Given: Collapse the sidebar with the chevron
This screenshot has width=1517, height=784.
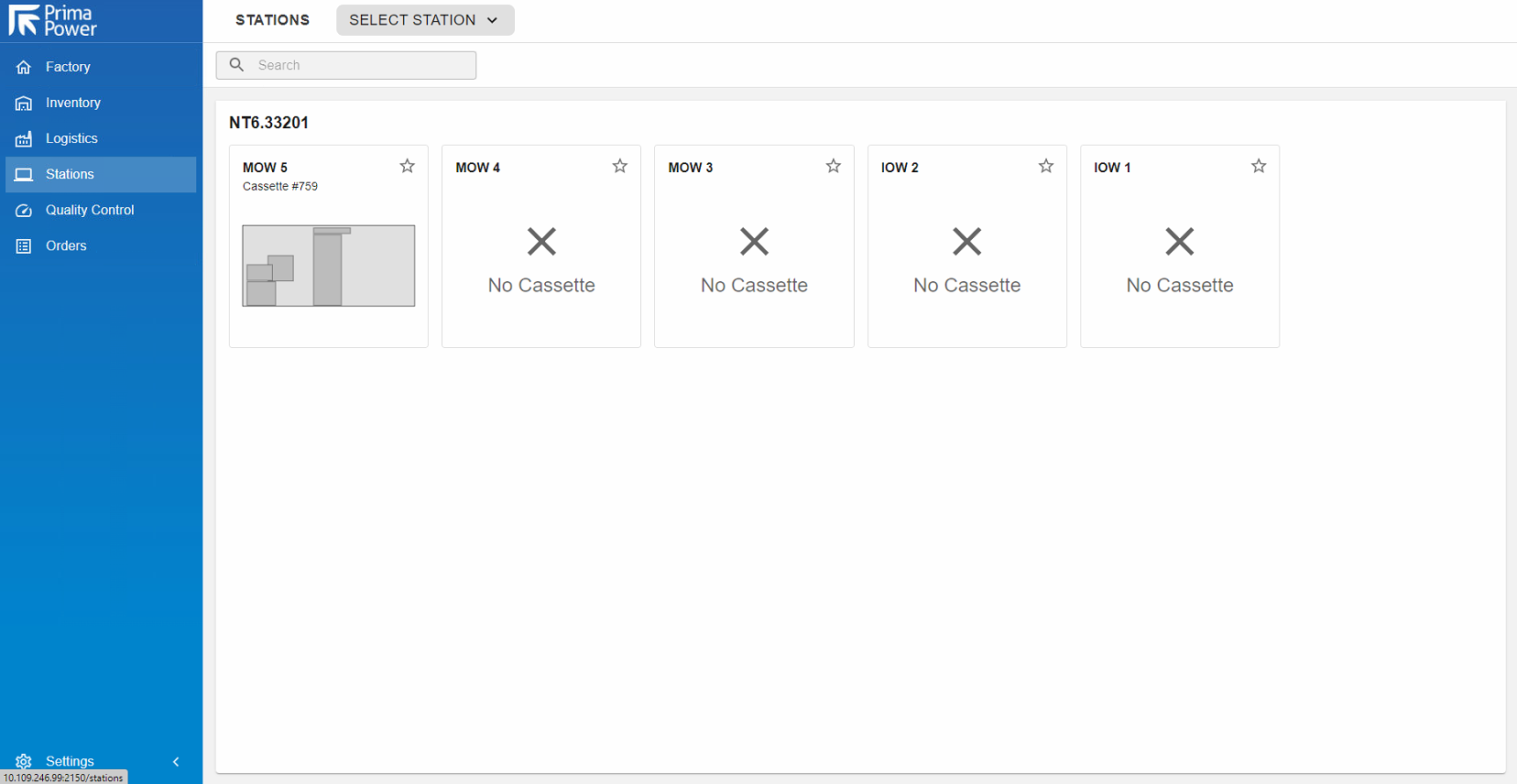Looking at the screenshot, I should [x=176, y=761].
